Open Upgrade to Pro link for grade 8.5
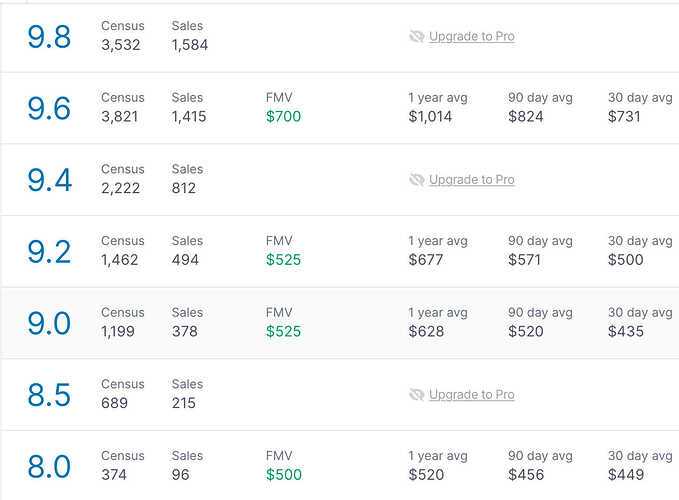Screen dimensions: 679x500 [x=472, y=394]
